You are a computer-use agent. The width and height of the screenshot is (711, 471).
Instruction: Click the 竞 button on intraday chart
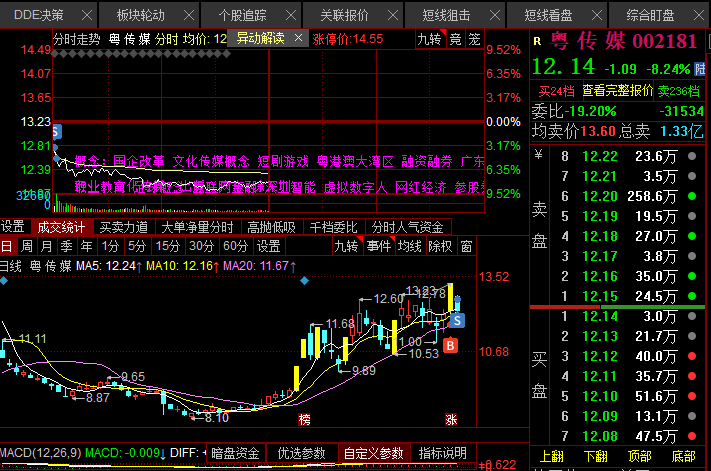456,39
